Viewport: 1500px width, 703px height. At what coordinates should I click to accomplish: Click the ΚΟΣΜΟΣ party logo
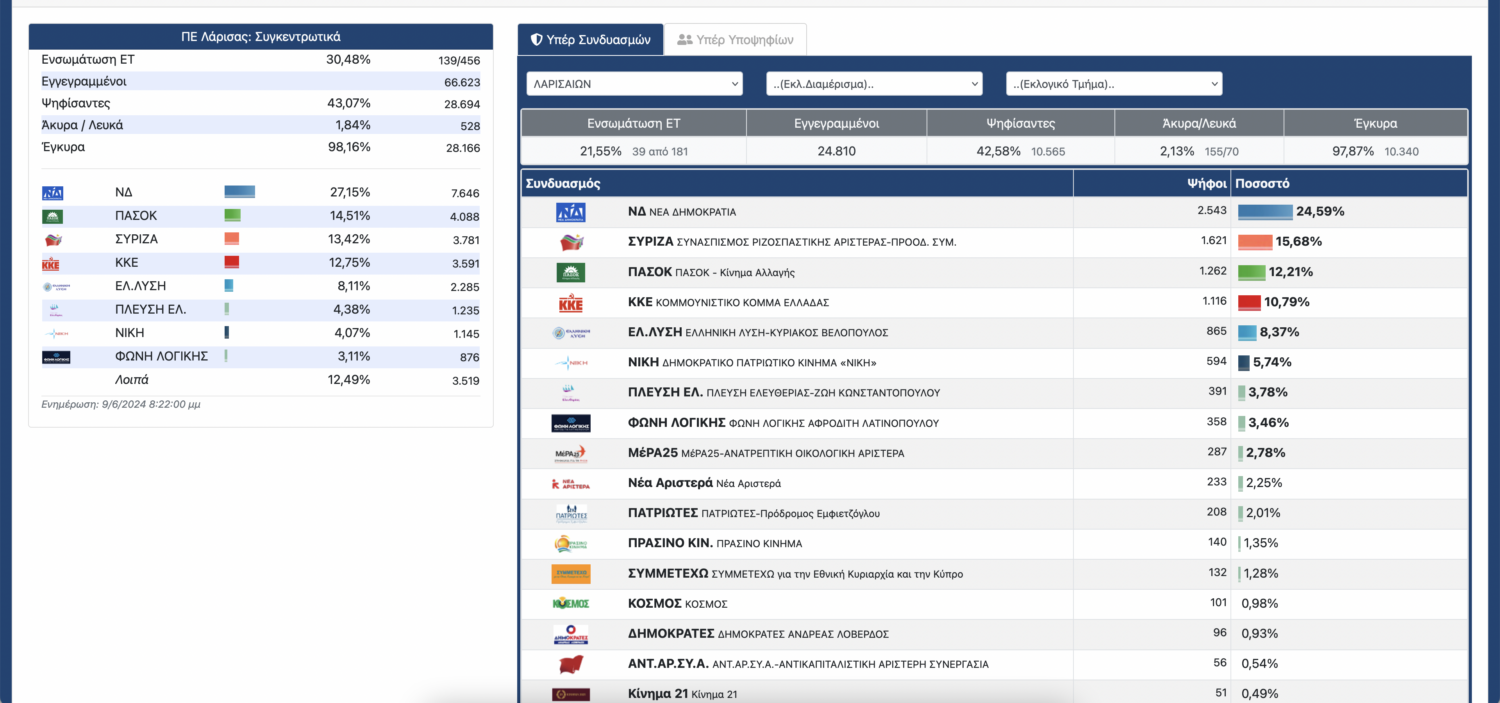point(570,604)
